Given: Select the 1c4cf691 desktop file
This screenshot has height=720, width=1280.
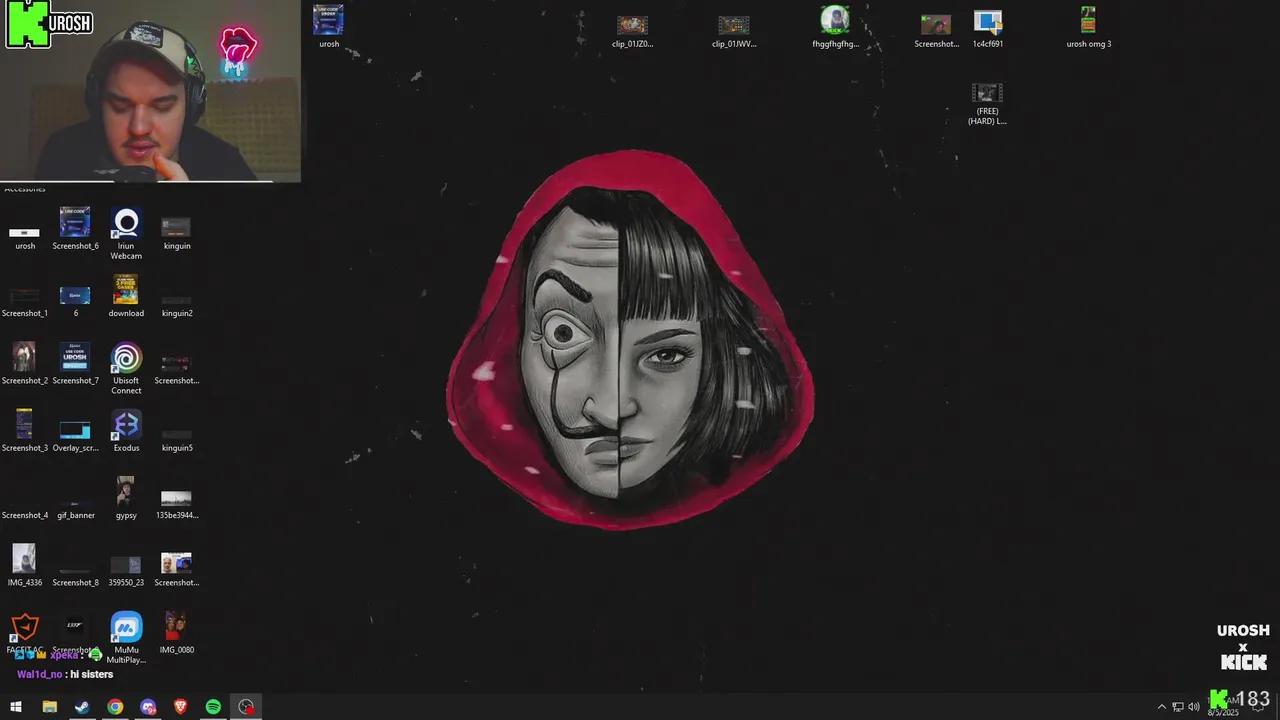Looking at the screenshot, I should click(x=988, y=29).
